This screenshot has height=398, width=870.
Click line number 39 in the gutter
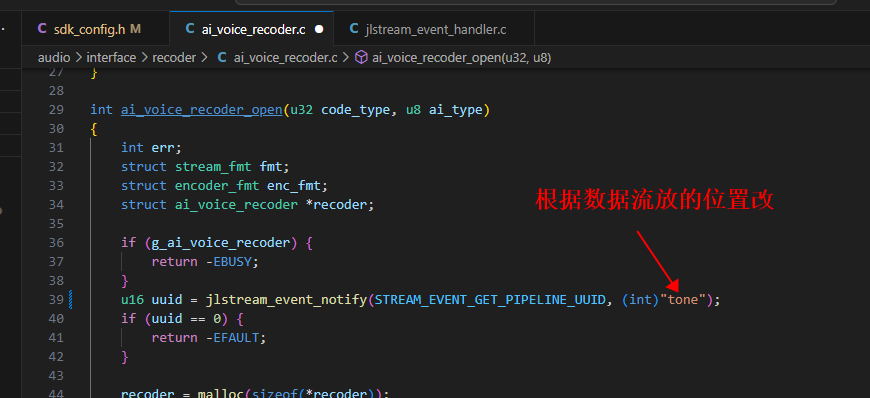pos(56,300)
